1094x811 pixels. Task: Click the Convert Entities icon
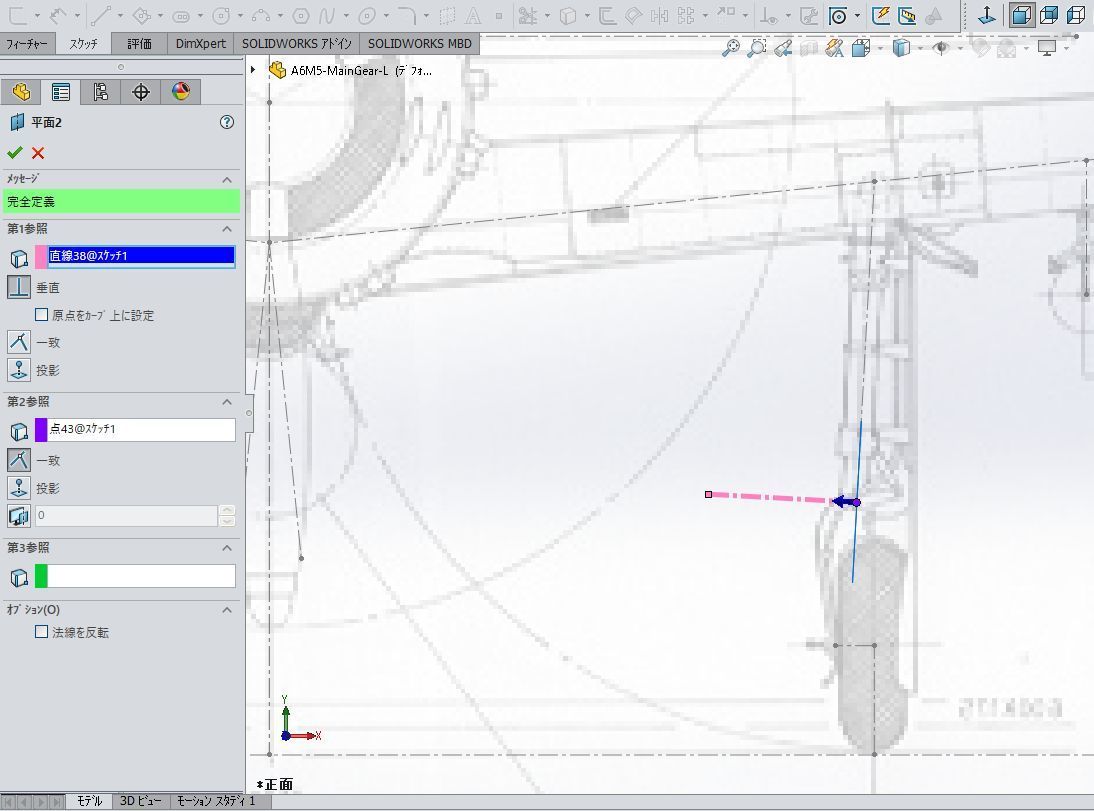tap(569, 15)
